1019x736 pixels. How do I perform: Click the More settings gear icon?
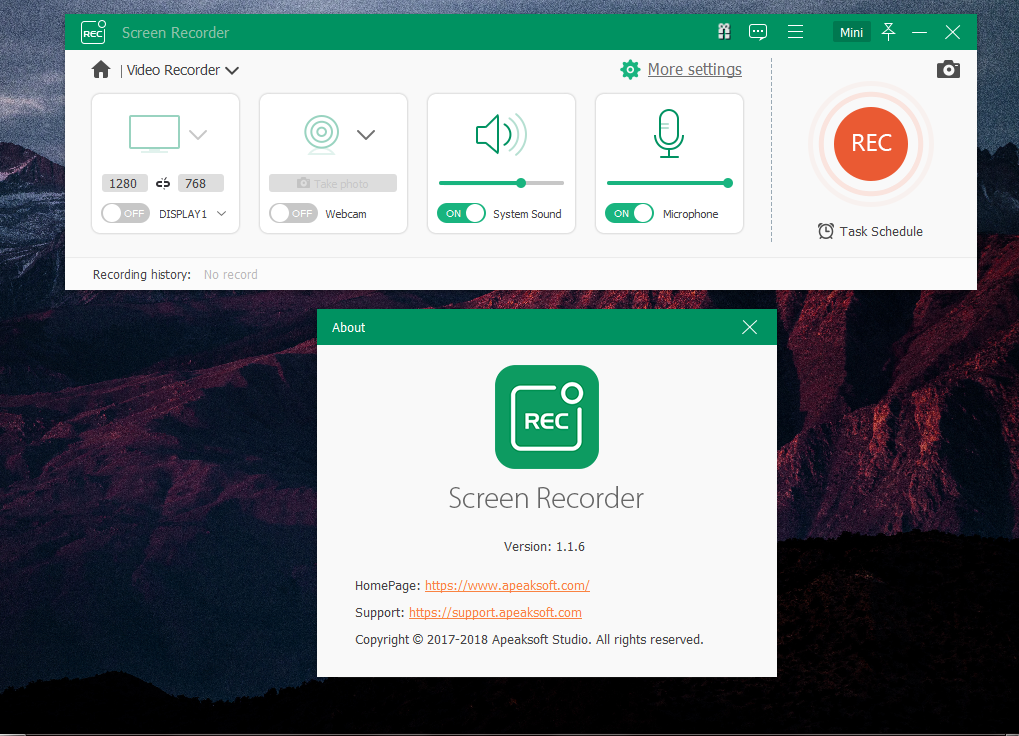click(630, 70)
